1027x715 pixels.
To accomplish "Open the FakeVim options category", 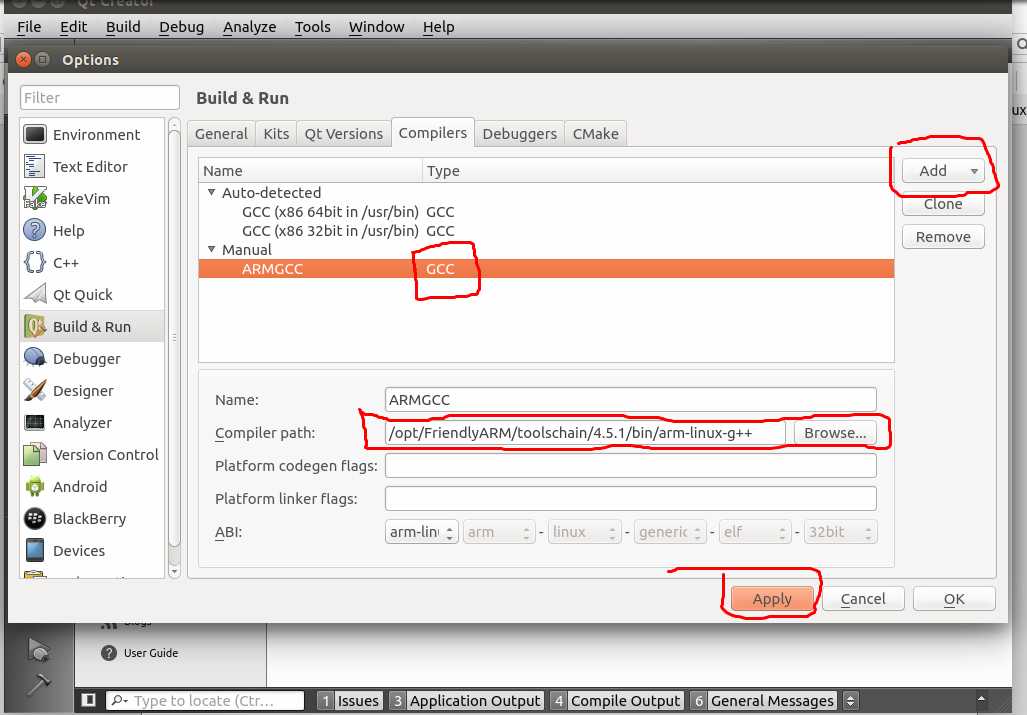I will 92,198.
